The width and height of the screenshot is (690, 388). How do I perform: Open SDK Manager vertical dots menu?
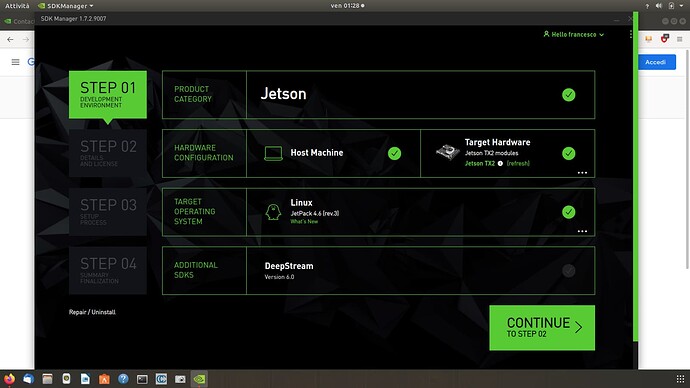coord(631,34)
